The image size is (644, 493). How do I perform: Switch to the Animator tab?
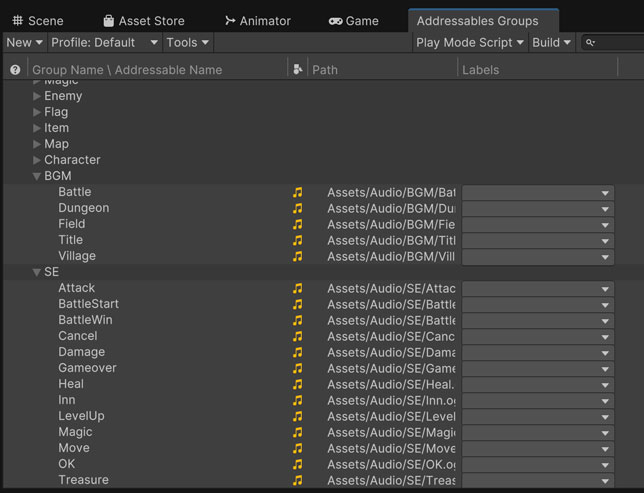[258, 21]
